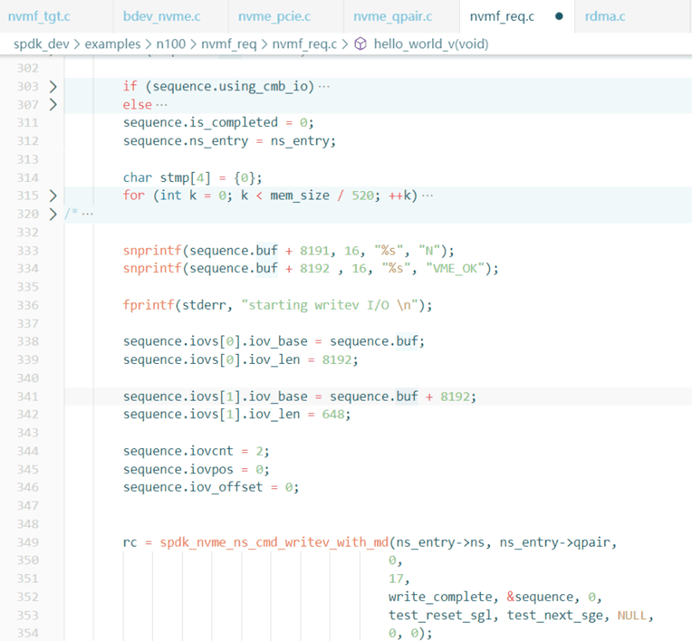Click ellipsis after the for loop header
692x641 pixels.
[427, 196]
